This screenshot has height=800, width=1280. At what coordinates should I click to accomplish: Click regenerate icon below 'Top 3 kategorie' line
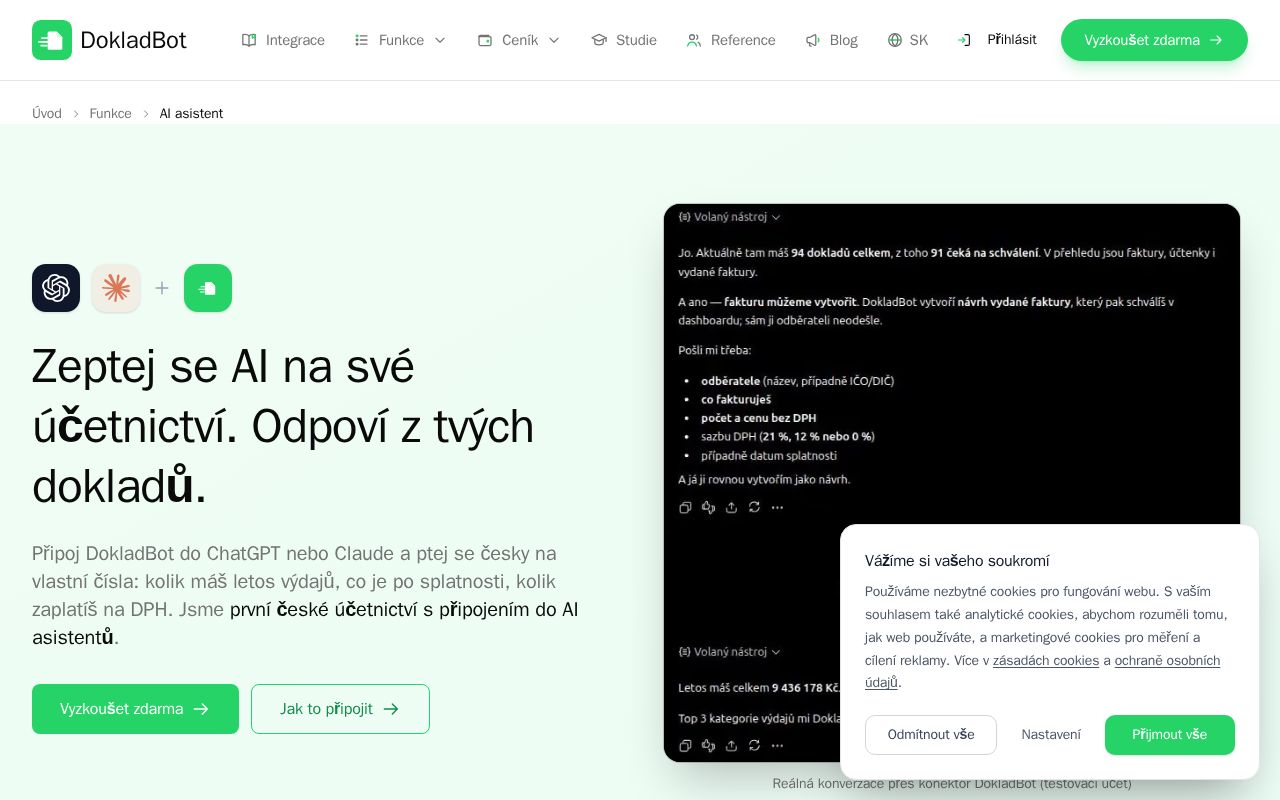(x=754, y=745)
